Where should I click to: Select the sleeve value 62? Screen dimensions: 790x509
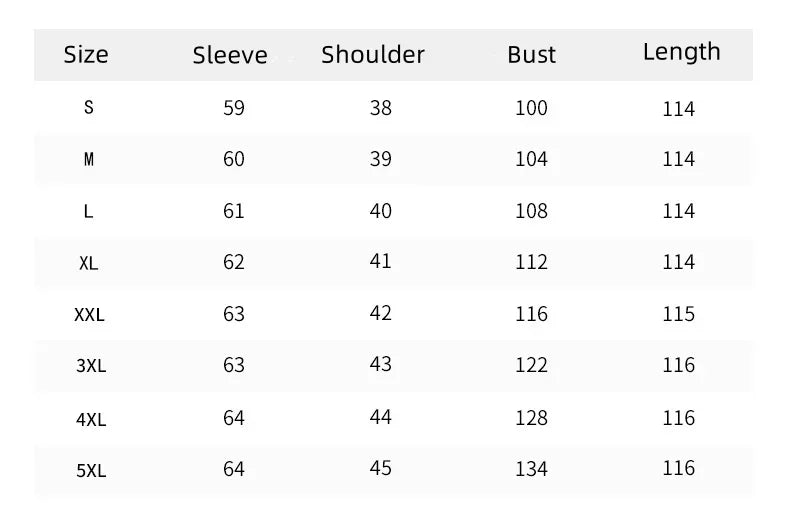coord(234,262)
